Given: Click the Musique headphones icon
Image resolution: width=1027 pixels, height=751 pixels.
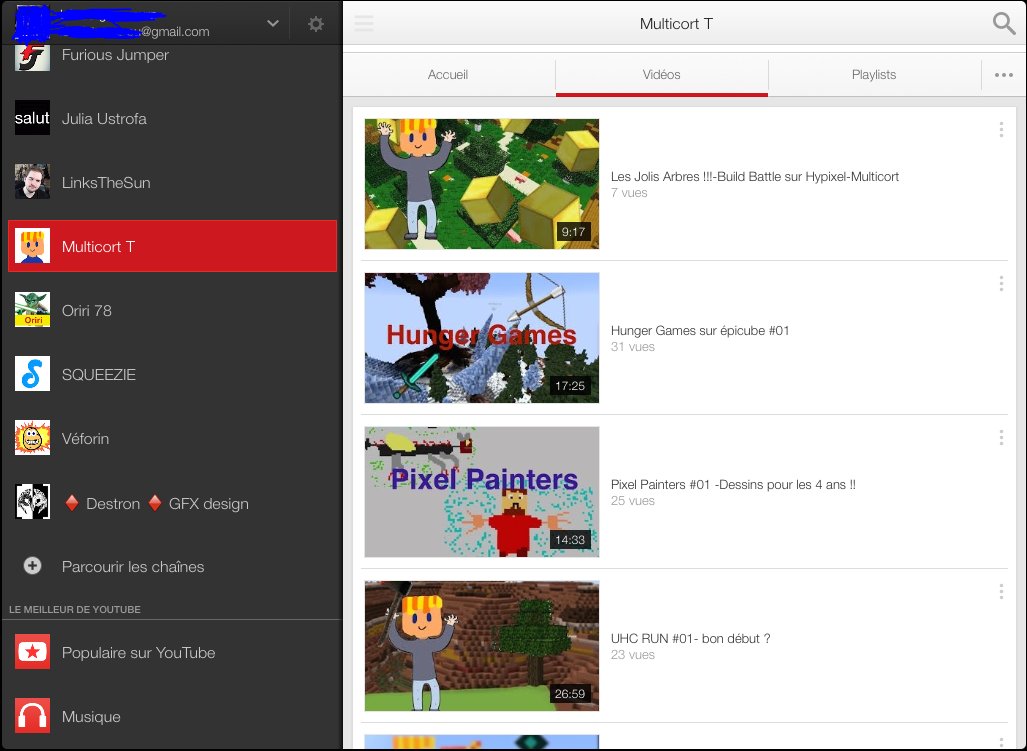Looking at the screenshot, I should pos(32,716).
